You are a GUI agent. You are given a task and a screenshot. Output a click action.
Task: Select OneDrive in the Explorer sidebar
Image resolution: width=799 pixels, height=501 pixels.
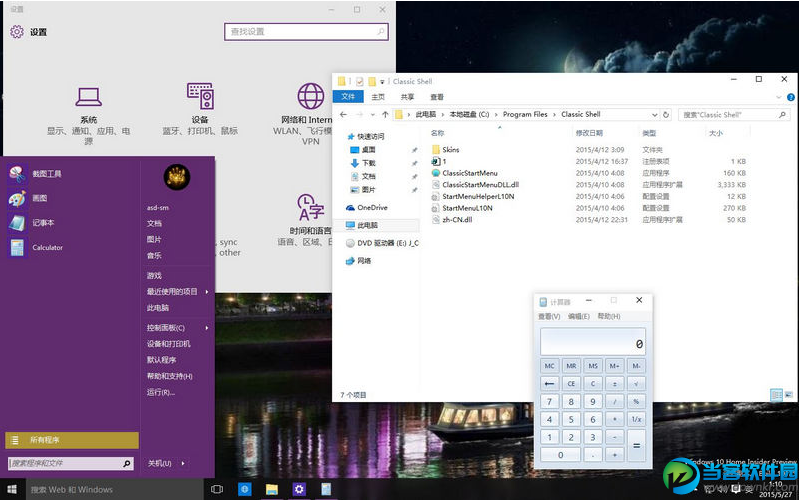tap(371, 208)
